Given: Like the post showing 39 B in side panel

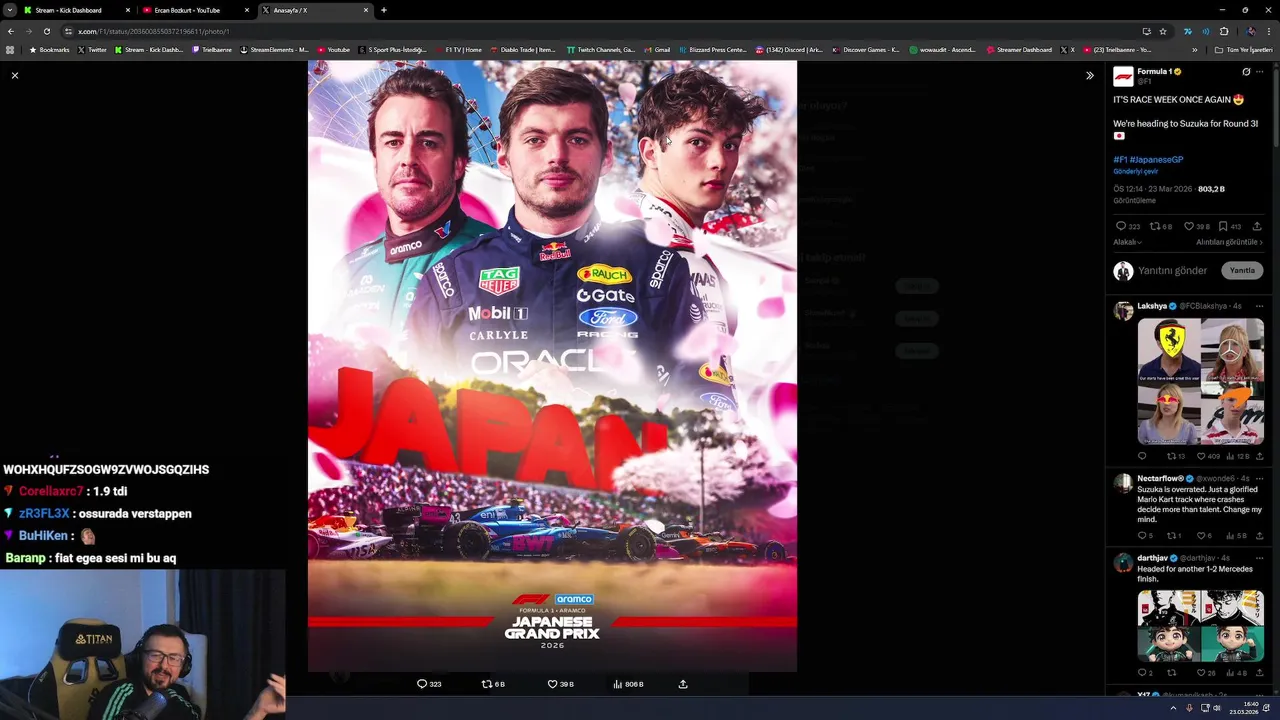Looking at the screenshot, I should click(x=1189, y=227).
